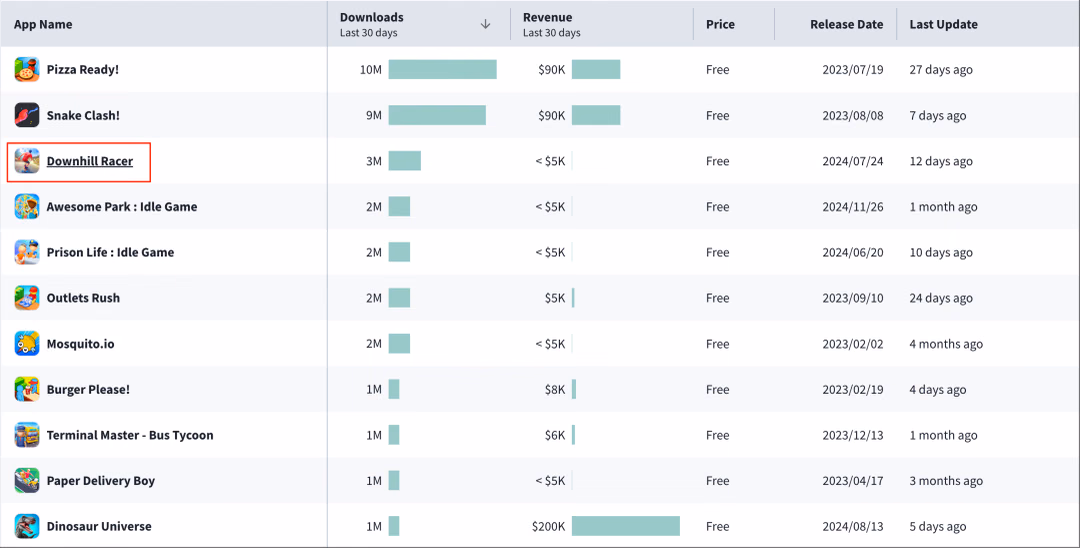Click release date 2024/06/20
Viewport: 1080px width, 548px height.
point(853,252)
